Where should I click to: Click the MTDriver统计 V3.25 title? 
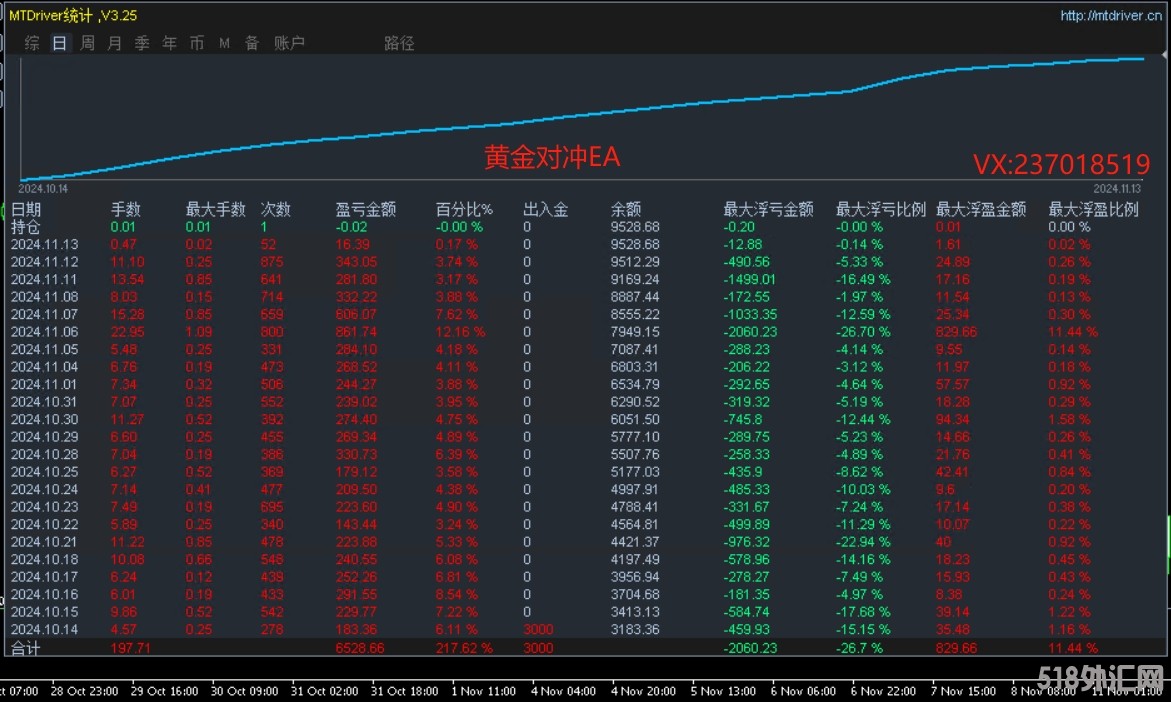(73, 15)
